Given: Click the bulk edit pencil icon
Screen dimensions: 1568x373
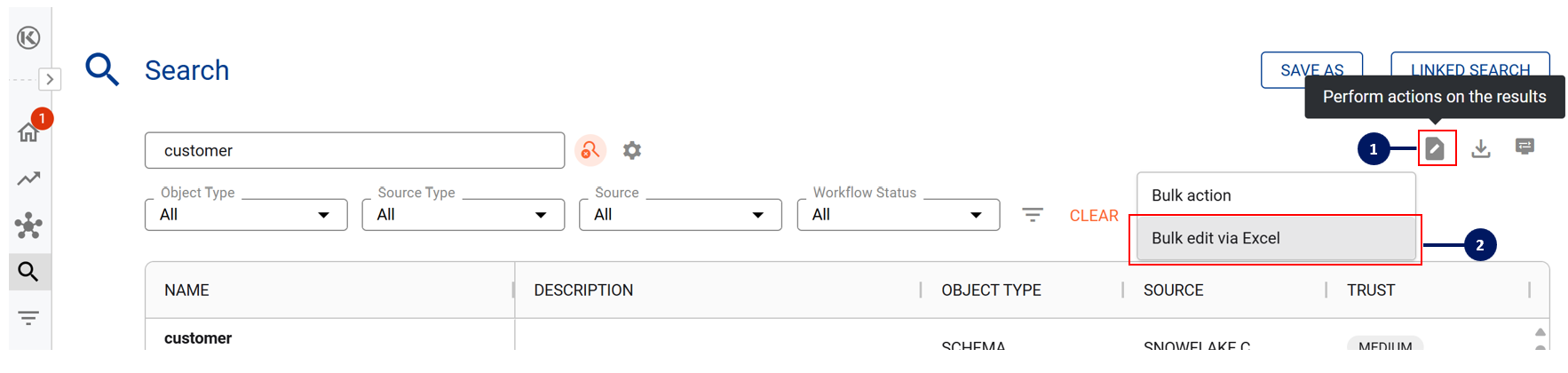Looking at the screenshot, I should click(1435, 148).
